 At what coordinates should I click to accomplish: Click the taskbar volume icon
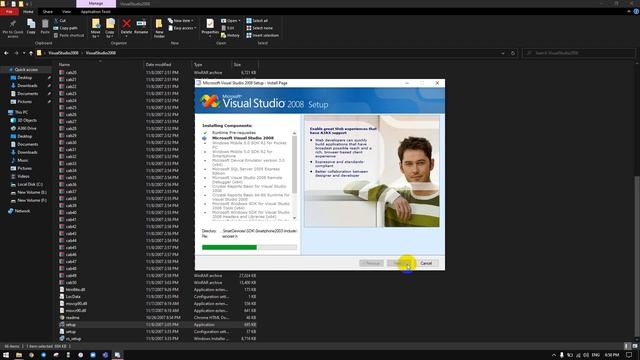586,355
